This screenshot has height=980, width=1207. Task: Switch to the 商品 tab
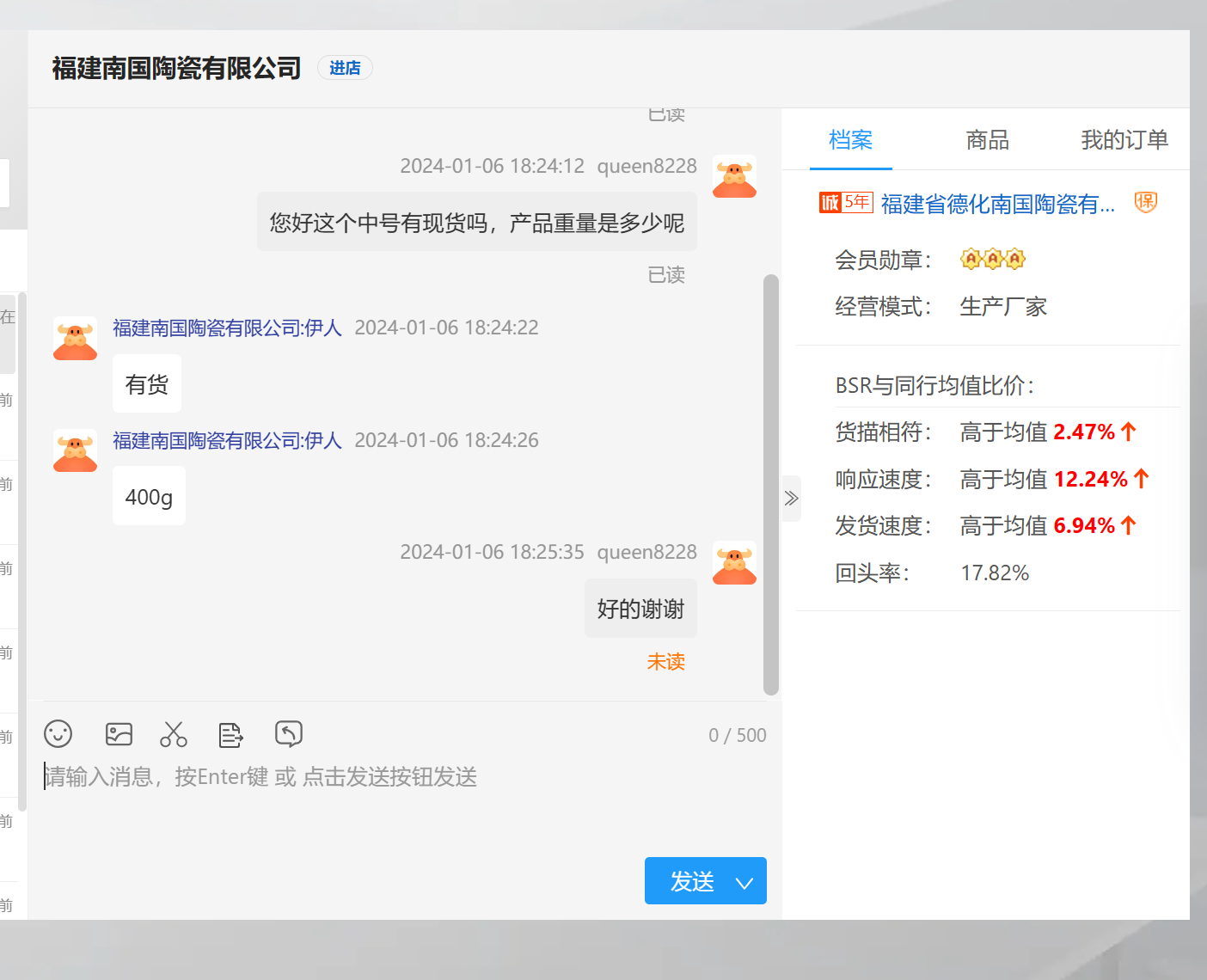987,140
